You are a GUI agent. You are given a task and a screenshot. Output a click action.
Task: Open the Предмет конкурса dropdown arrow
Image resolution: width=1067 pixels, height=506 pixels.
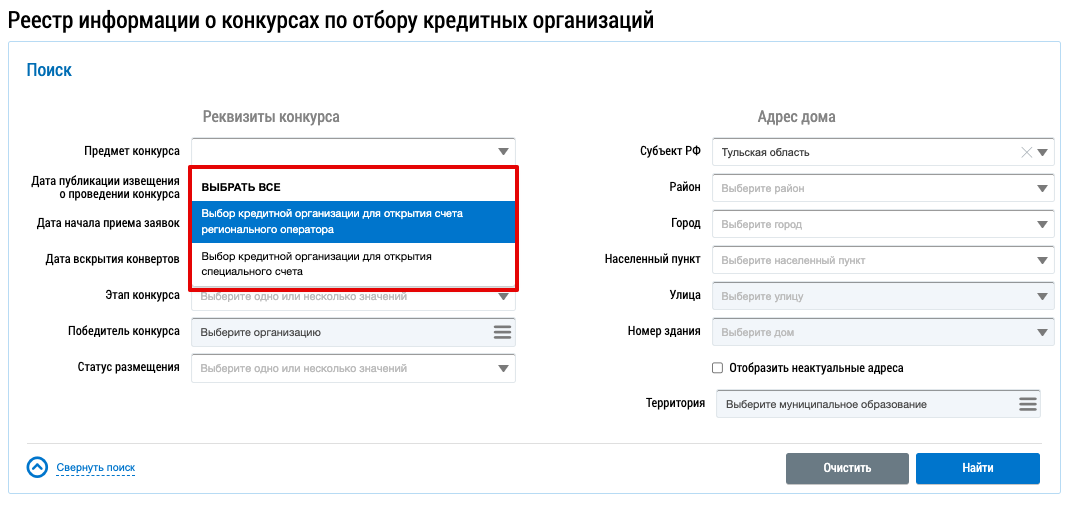pos(503,152)
